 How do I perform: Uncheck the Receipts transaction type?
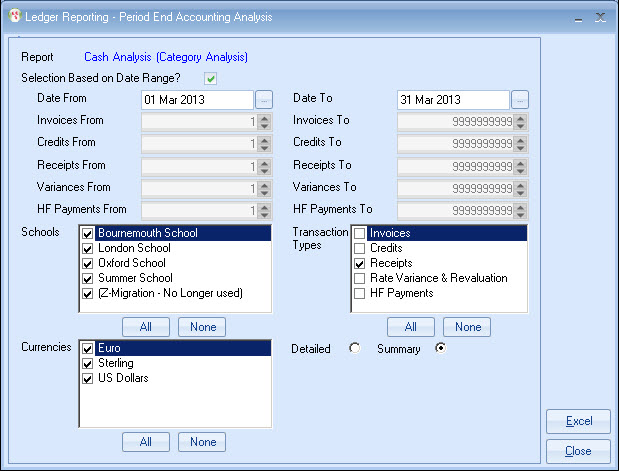coord(358,263)
